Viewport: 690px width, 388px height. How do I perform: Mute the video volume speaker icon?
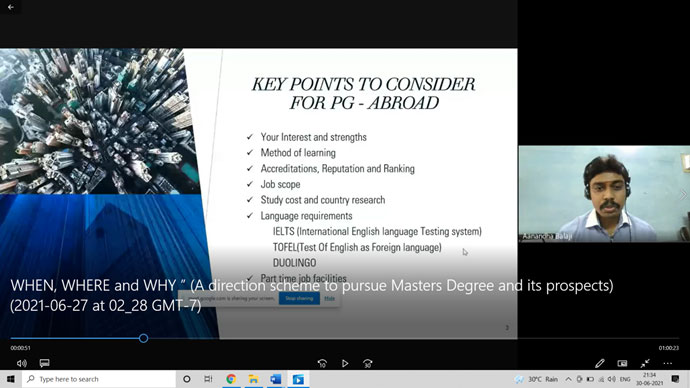pos(22,363)
